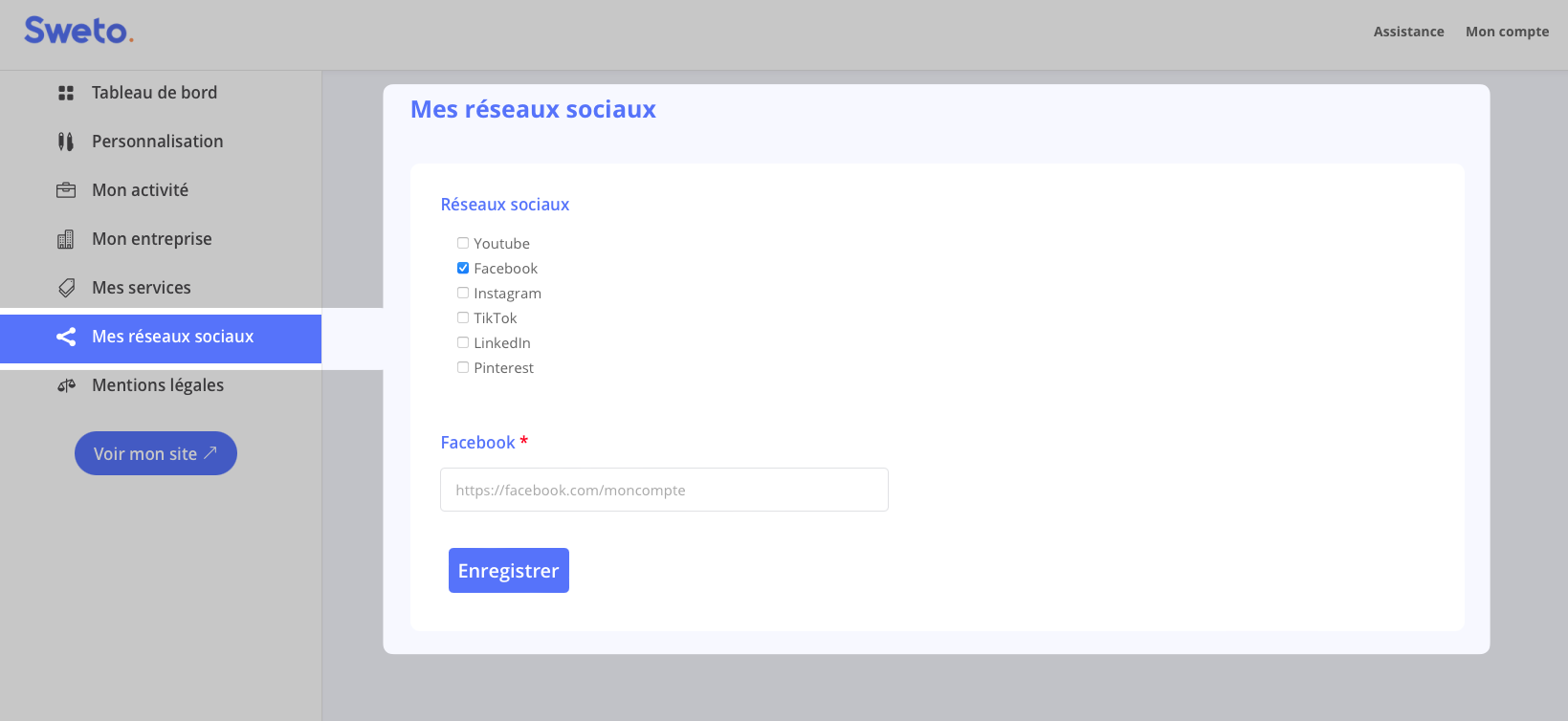Click the Mon entreprise building icon
The height and width of the screenshot is (721, 1568).
[x=66, y=239]
